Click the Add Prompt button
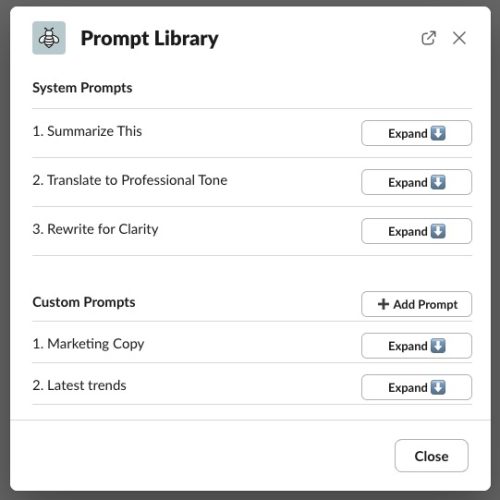 [416, 304]
